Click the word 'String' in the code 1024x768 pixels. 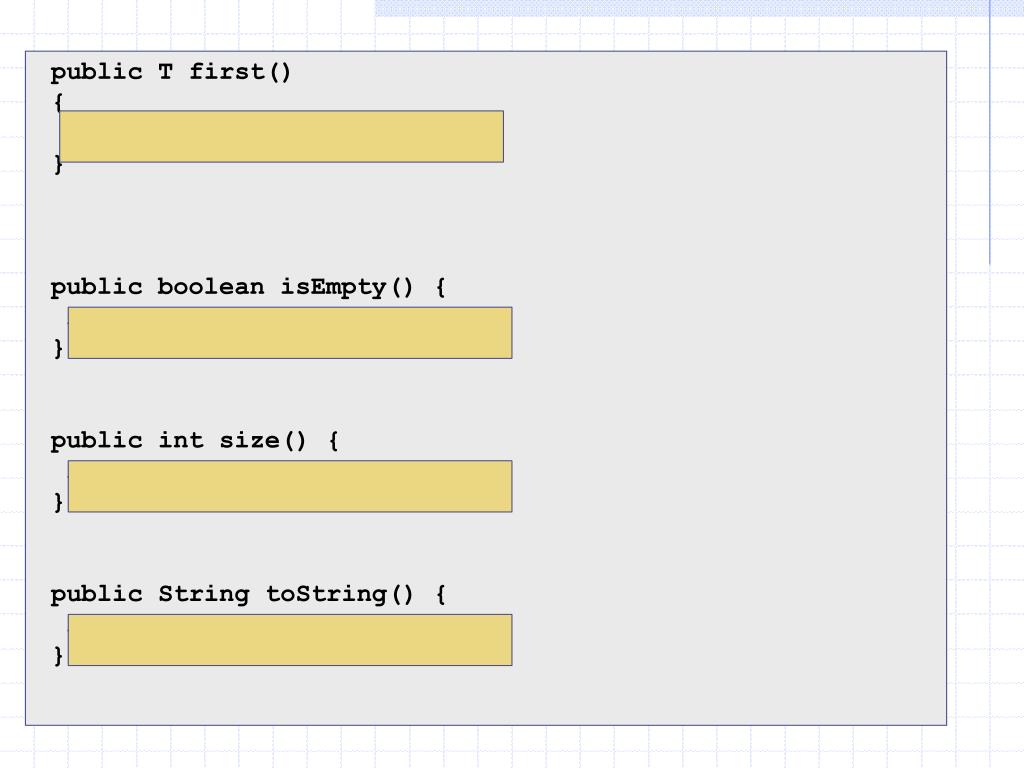pyautogui.click(x=204, y=594)
